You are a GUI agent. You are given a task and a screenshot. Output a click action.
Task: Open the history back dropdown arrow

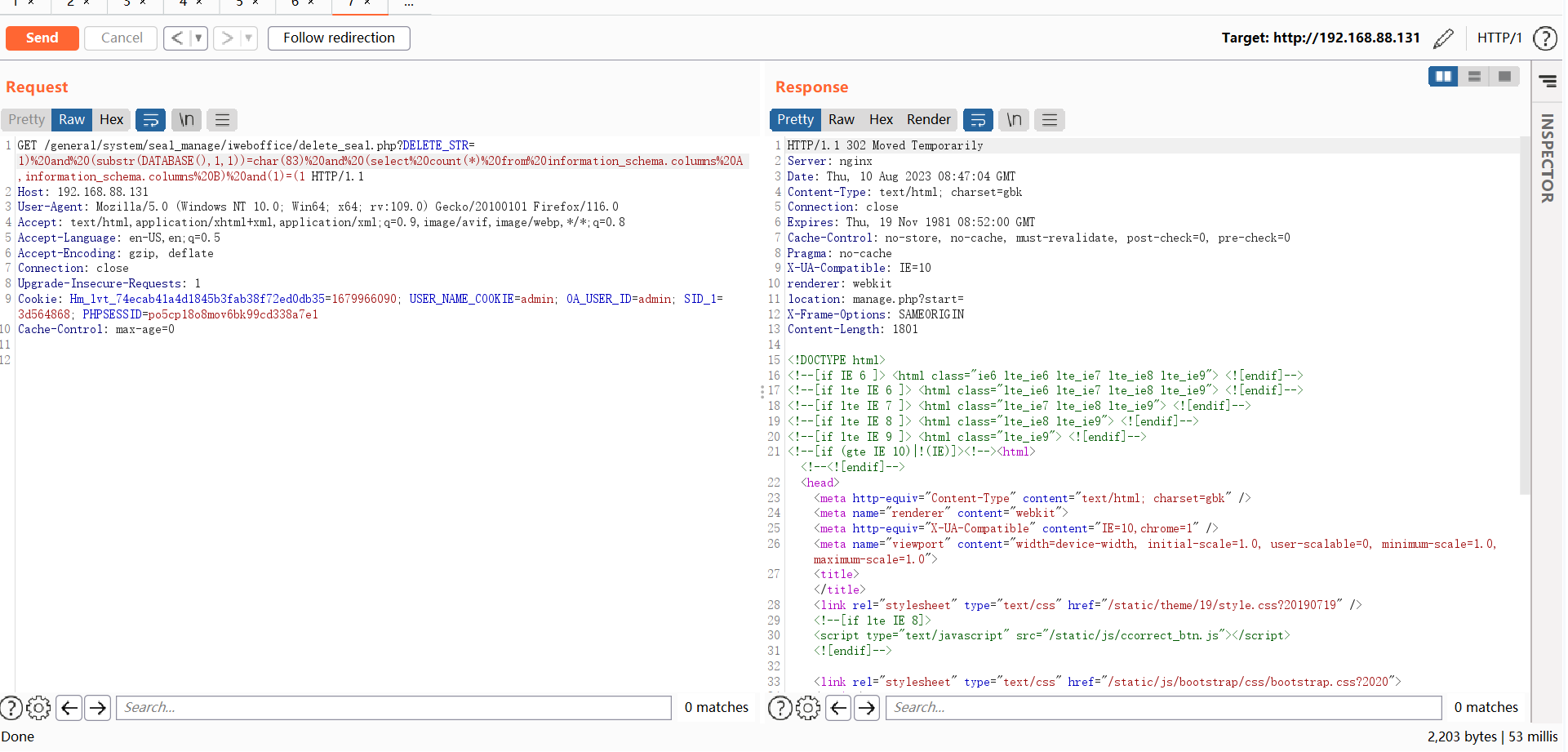[x=198, y=38]
